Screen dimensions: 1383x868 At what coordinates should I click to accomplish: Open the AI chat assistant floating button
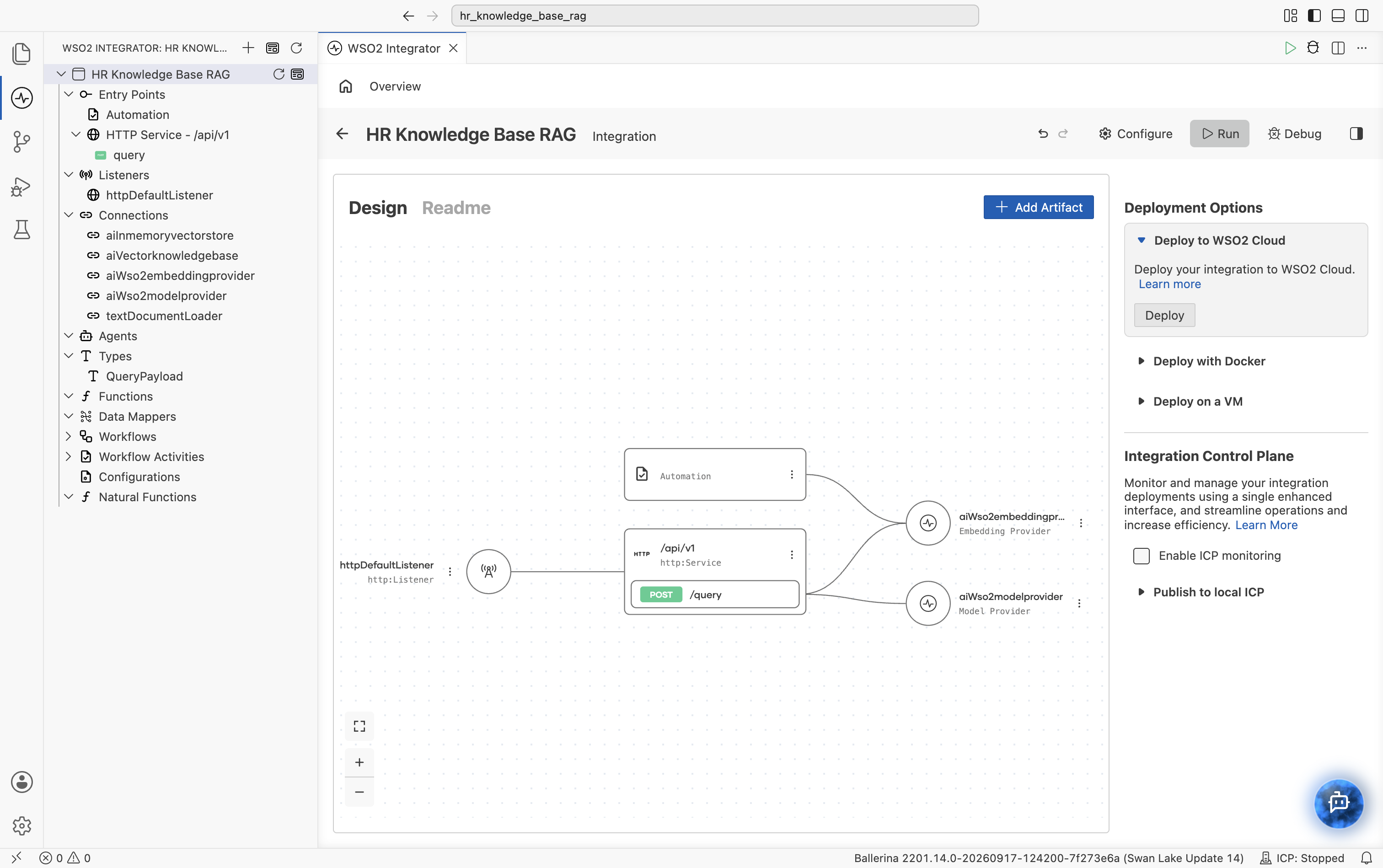pos(1339,803)
